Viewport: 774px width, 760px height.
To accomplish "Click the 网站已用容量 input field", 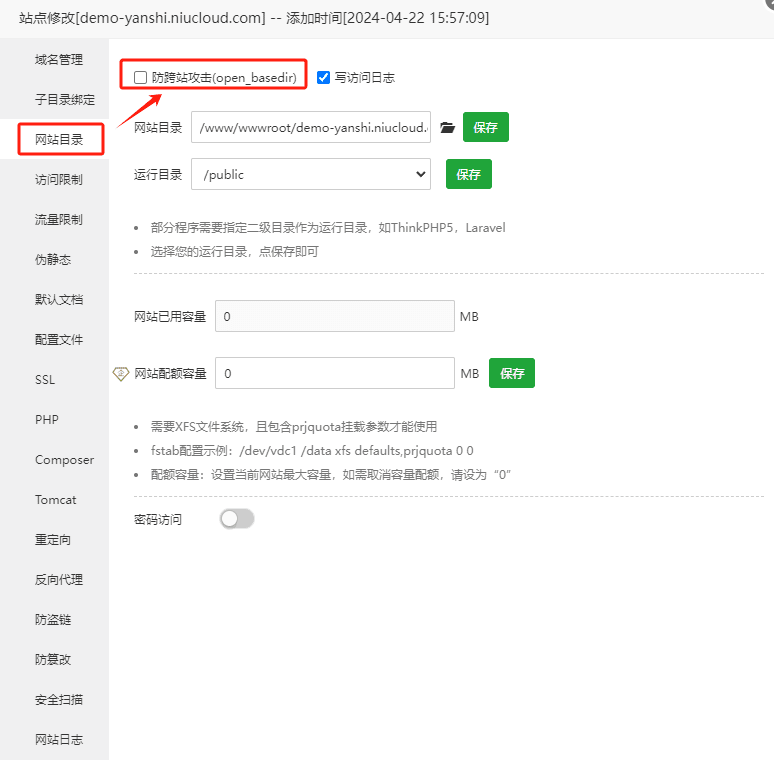I will (x=334, y=316).
